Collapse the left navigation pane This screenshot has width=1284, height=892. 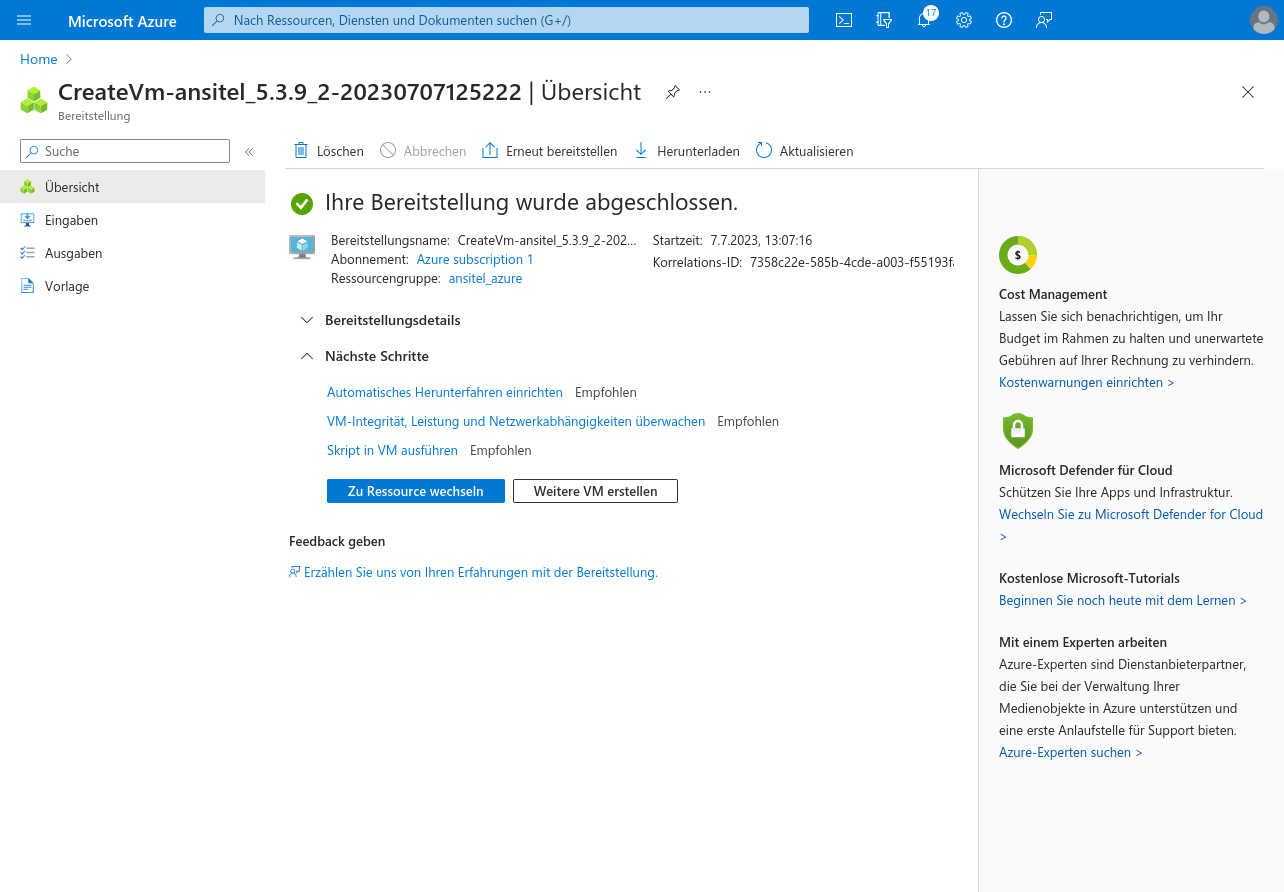249,152
